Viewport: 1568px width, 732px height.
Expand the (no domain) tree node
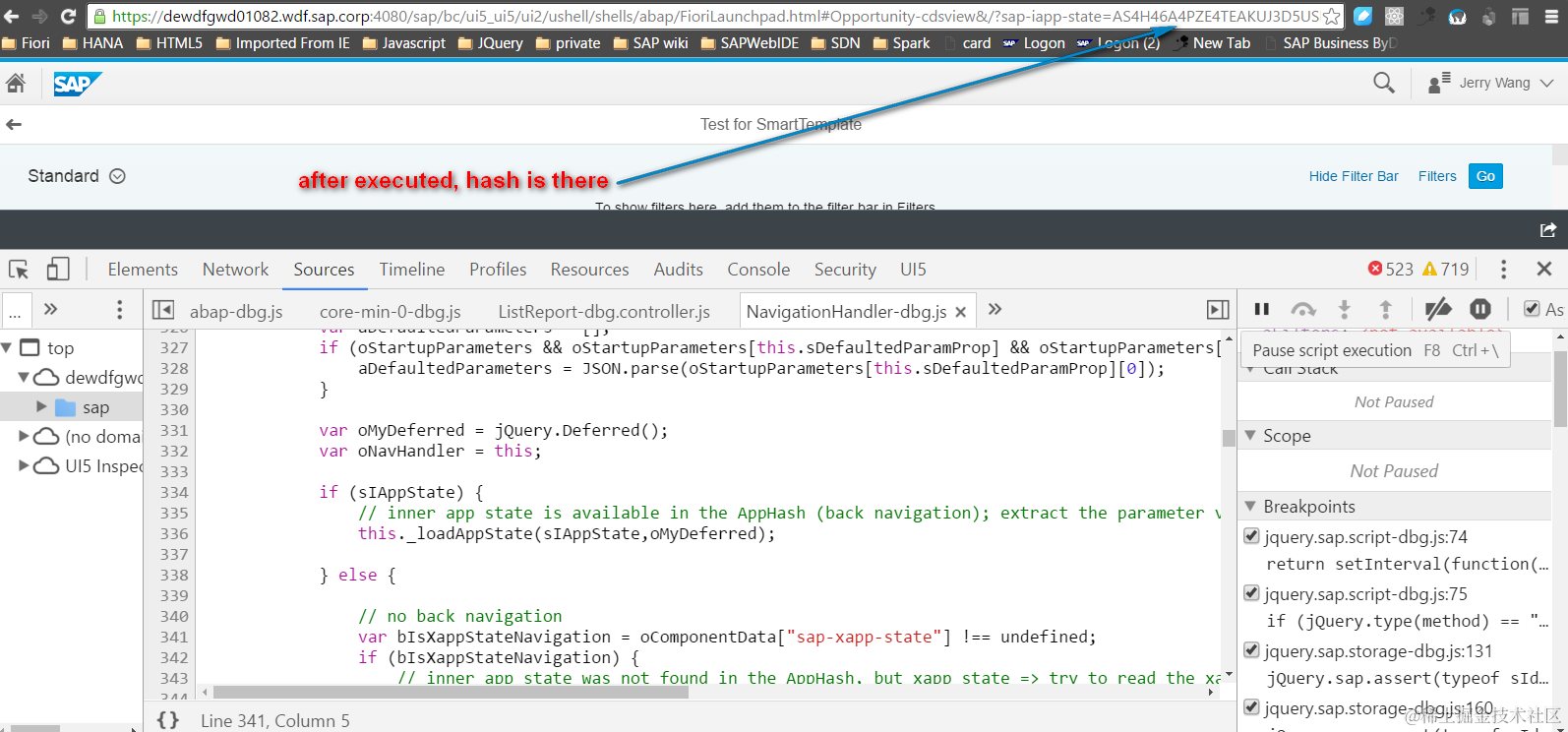[x=24, y=436]
